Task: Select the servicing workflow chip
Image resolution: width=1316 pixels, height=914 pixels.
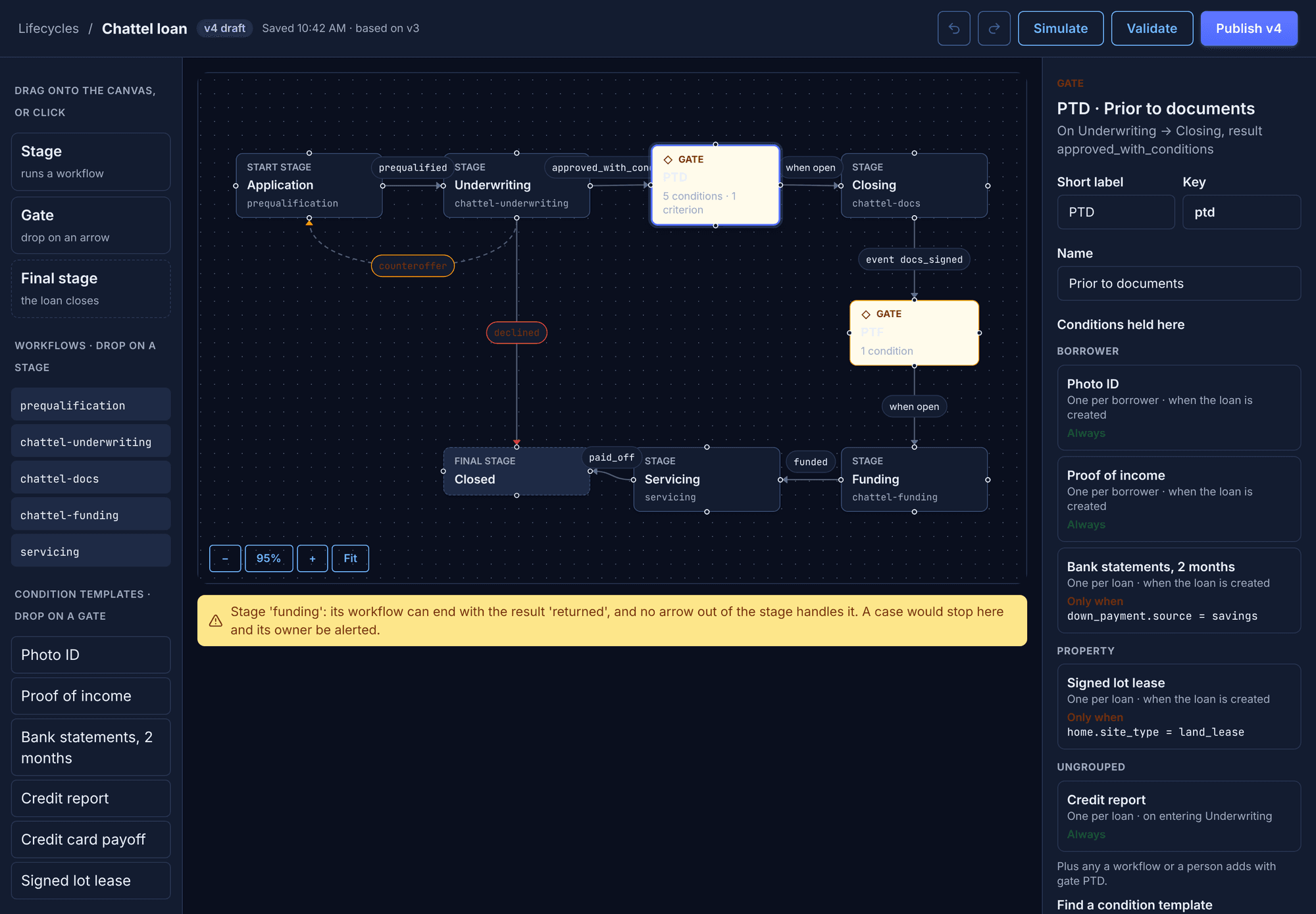Action: point(91,551)
